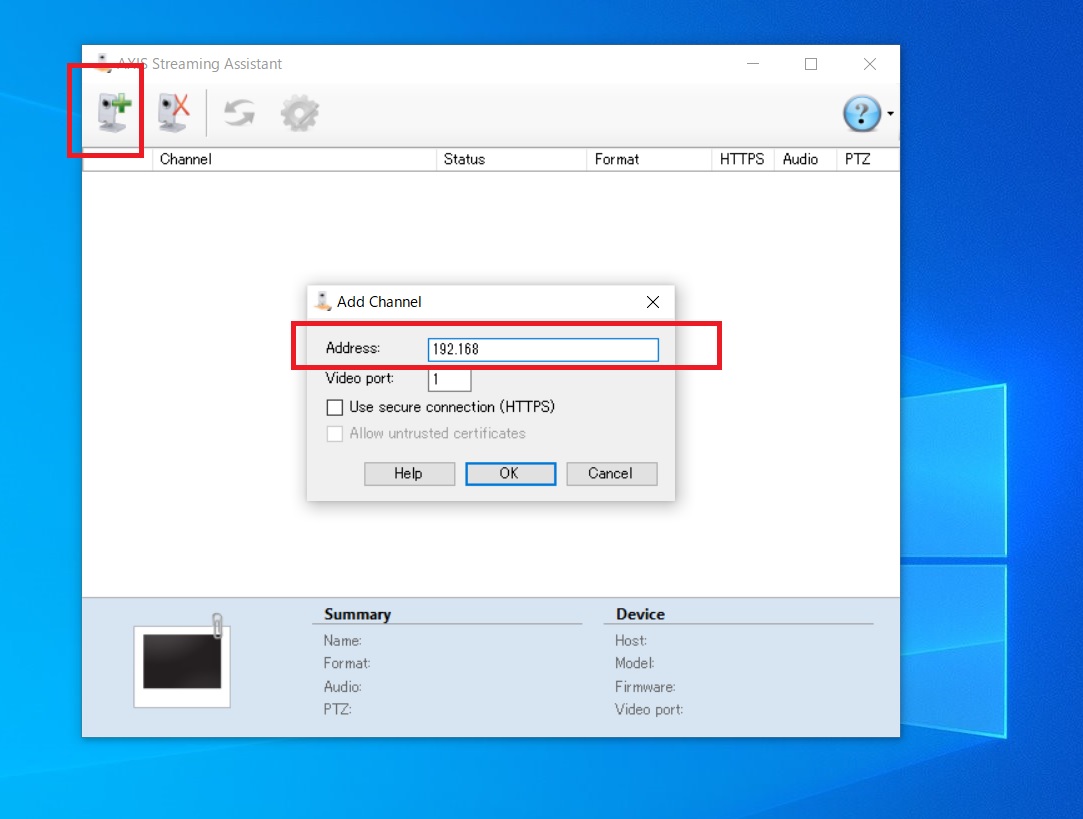The width and height of the screenshot is (1083, 819).
Task: Click the Format column header
Action: pyautogui.click(x=649, y=160)
